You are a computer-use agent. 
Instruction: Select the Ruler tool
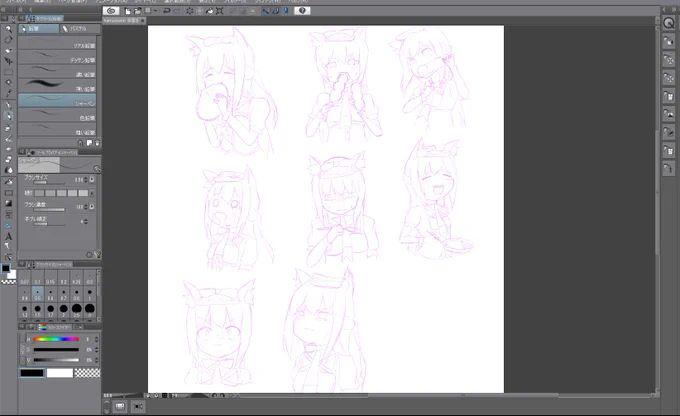tap(8, 225)
